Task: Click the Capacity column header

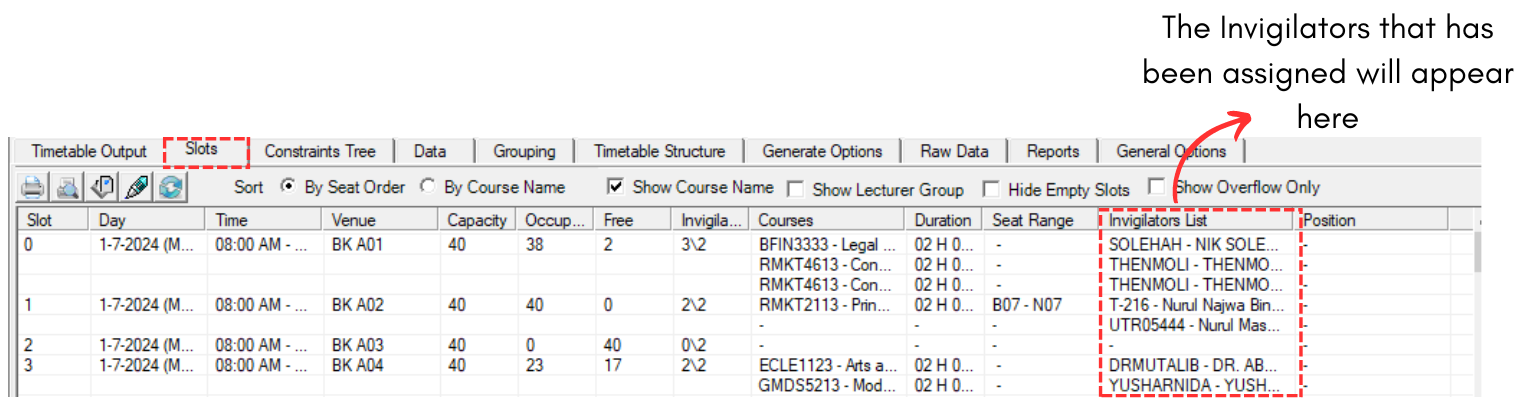Action: (x=478, y=220)
